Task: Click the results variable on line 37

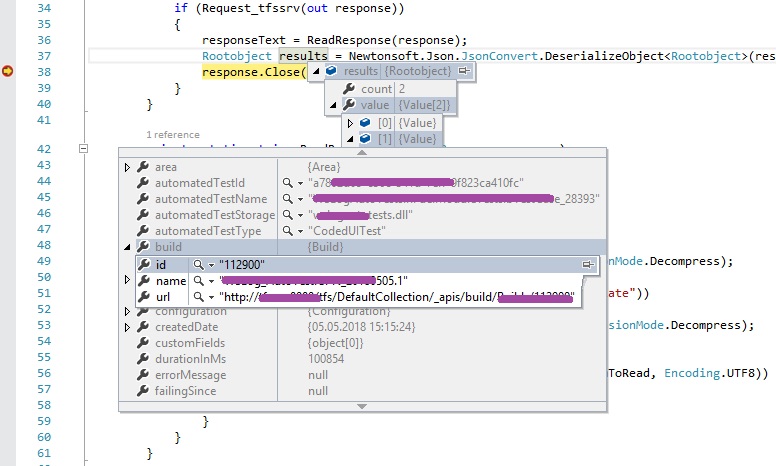Action: [303, 56]
